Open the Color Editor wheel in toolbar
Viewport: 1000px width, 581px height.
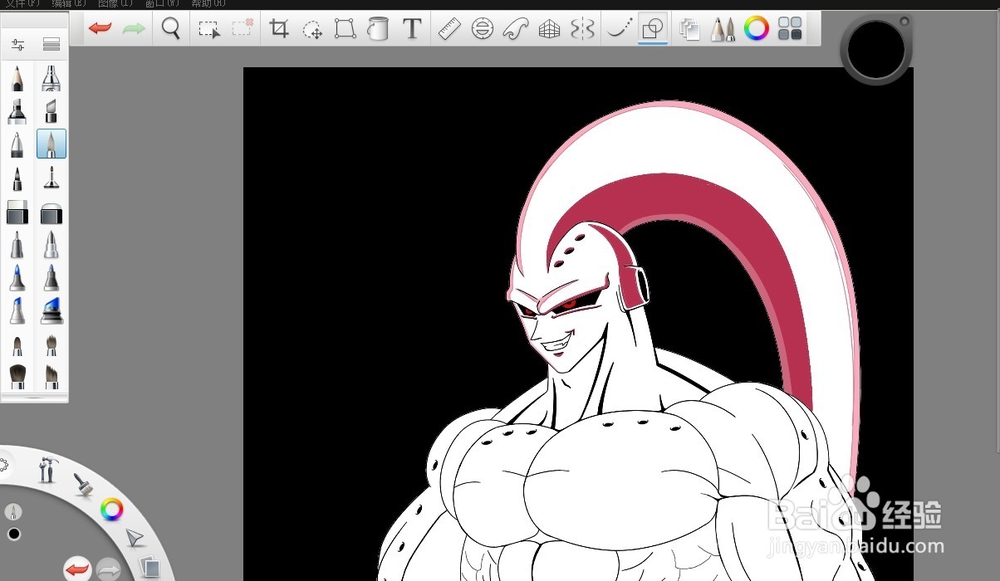point(756,28)
